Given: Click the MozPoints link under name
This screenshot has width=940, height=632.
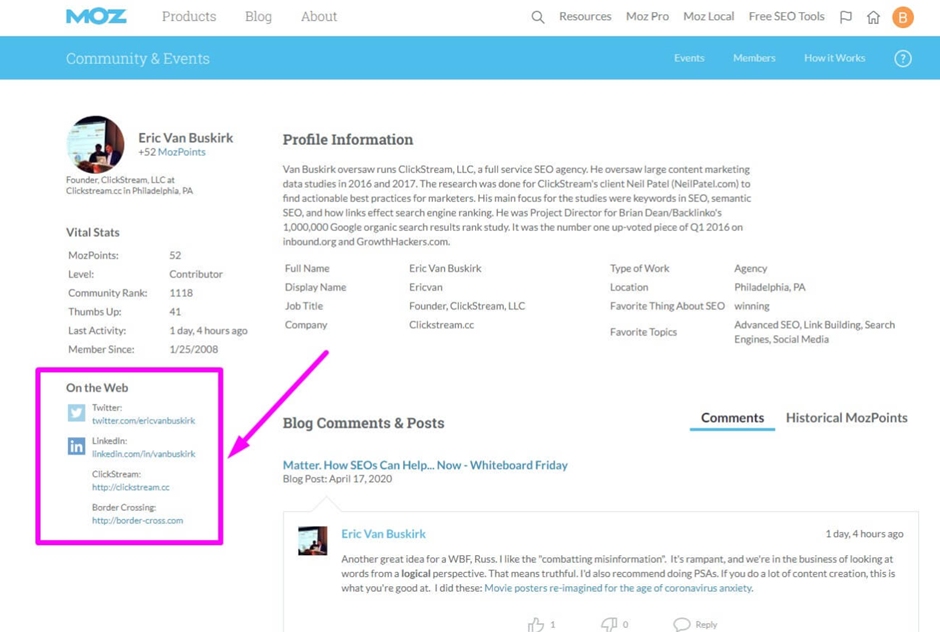Looking at the screenshot, I should pyautogui.click(x=182, y=152).
